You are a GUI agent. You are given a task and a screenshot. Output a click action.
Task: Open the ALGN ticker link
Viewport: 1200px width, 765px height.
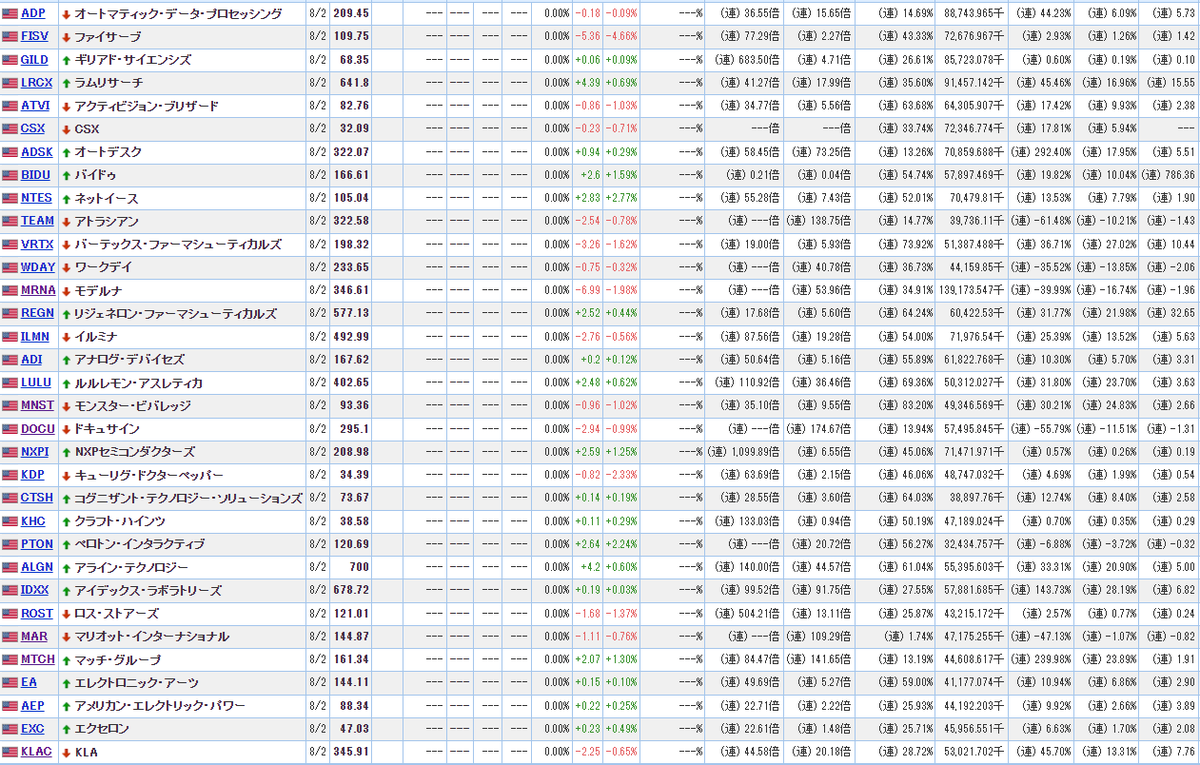(x=36, y=567)
